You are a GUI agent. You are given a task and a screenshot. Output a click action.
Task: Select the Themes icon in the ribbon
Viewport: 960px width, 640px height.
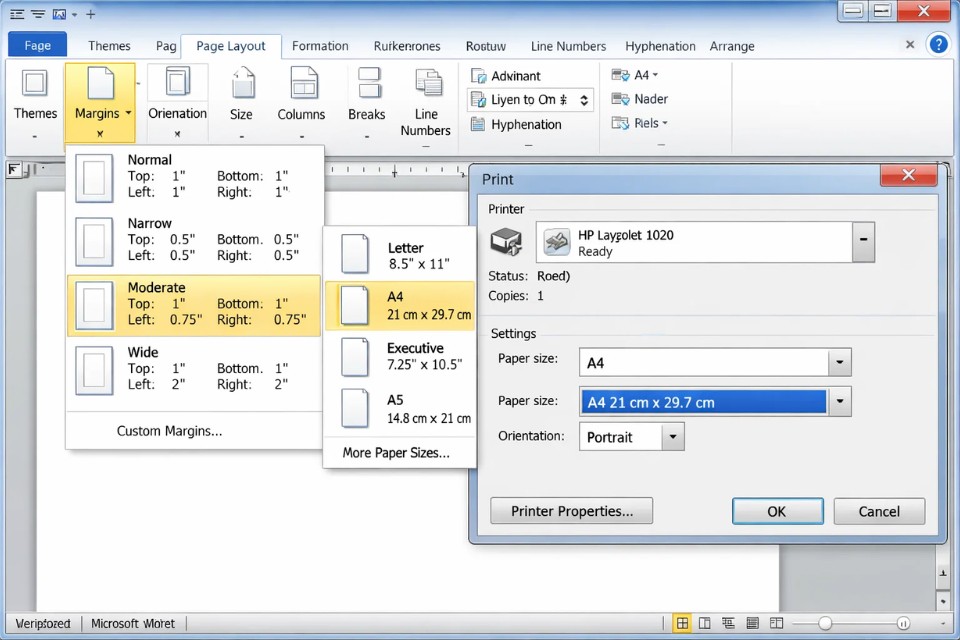[x=35, y=95]
